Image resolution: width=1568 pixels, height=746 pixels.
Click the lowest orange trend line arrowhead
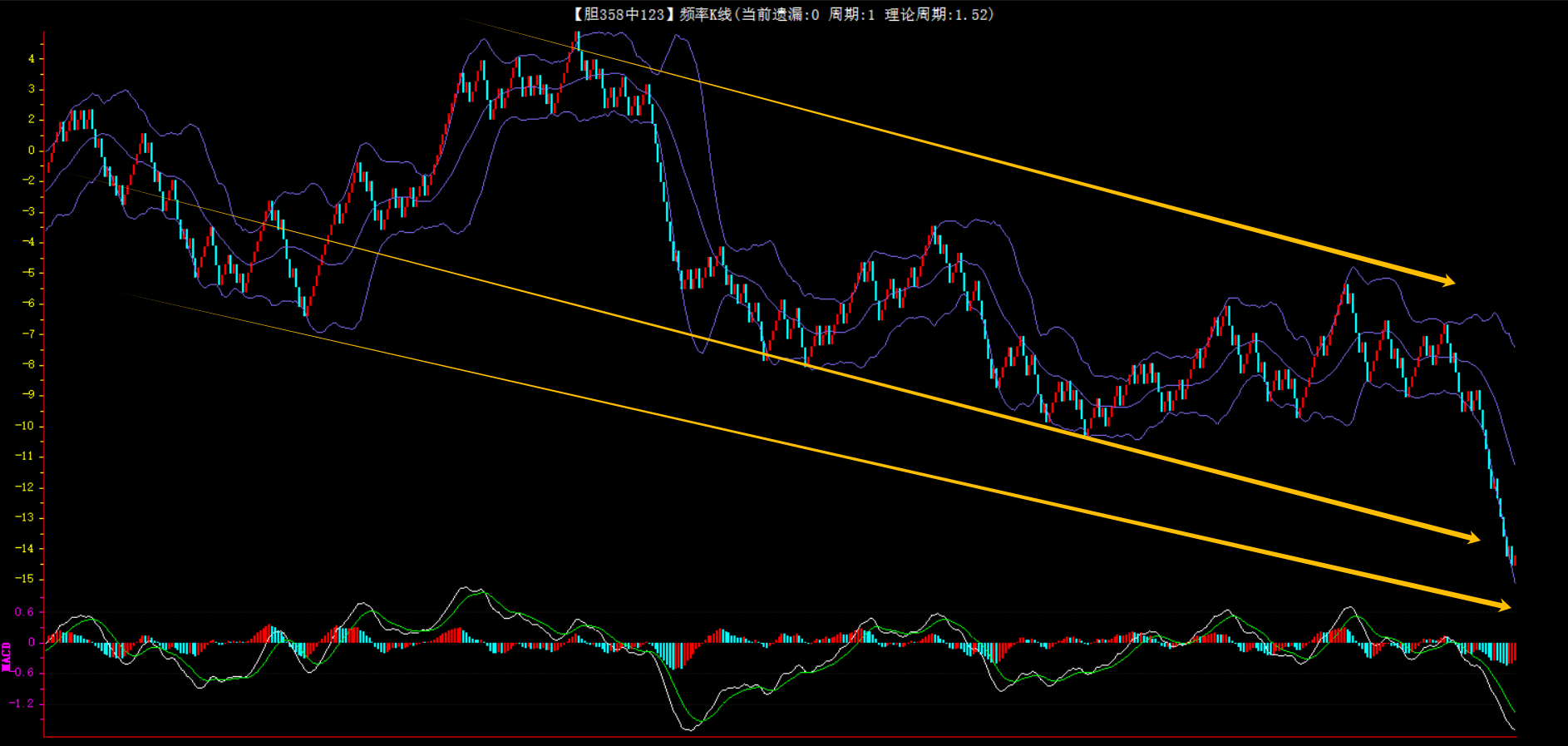[x=1503, y=606]
